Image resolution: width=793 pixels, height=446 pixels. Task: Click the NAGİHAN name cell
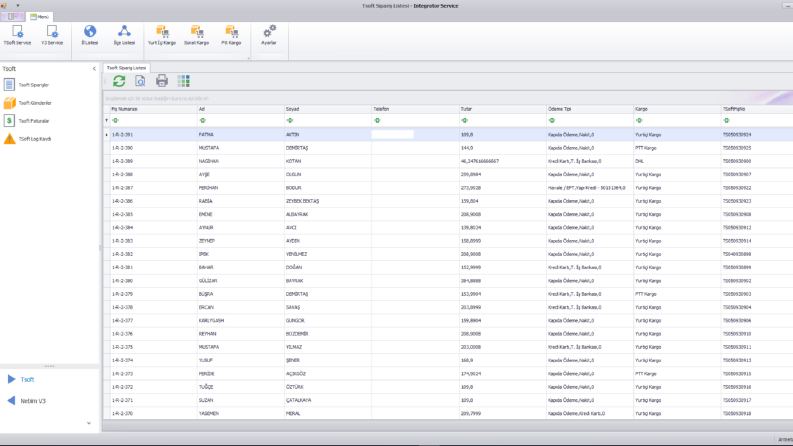[x=241, y=161]
